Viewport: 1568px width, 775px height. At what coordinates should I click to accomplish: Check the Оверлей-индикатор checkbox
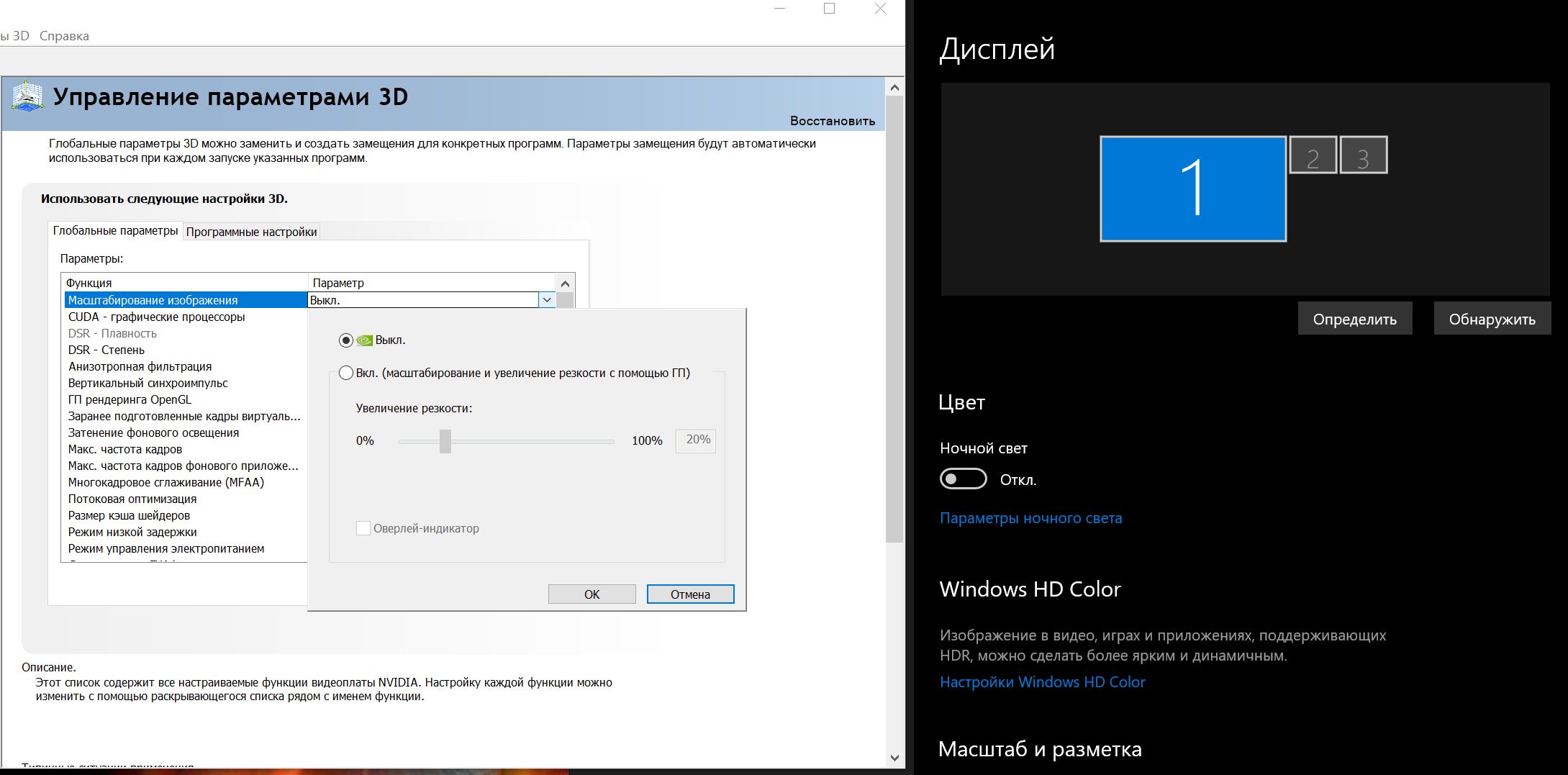[x=363, y=528]
